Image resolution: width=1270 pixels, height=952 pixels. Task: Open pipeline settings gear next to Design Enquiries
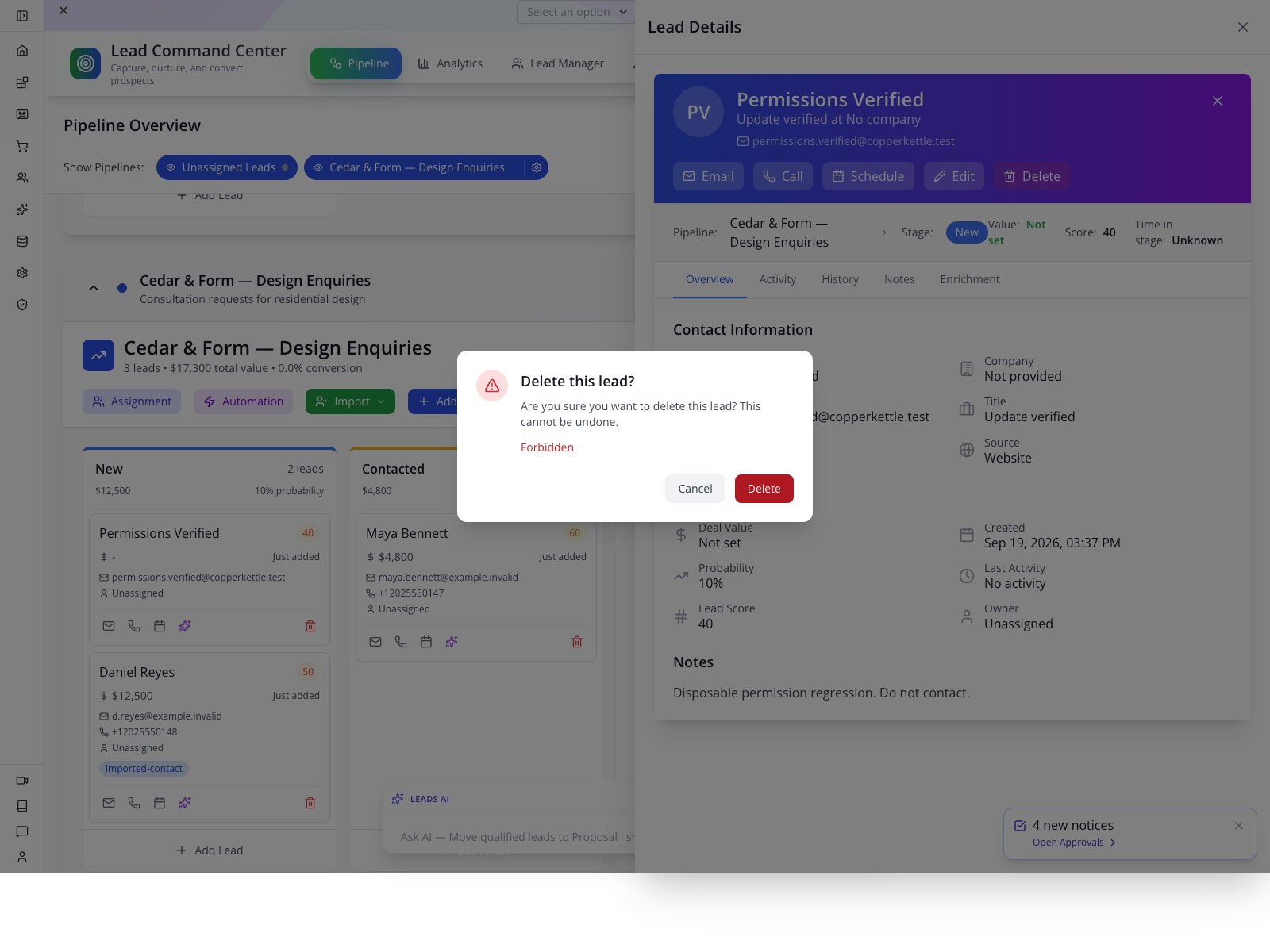click(537, 167)
